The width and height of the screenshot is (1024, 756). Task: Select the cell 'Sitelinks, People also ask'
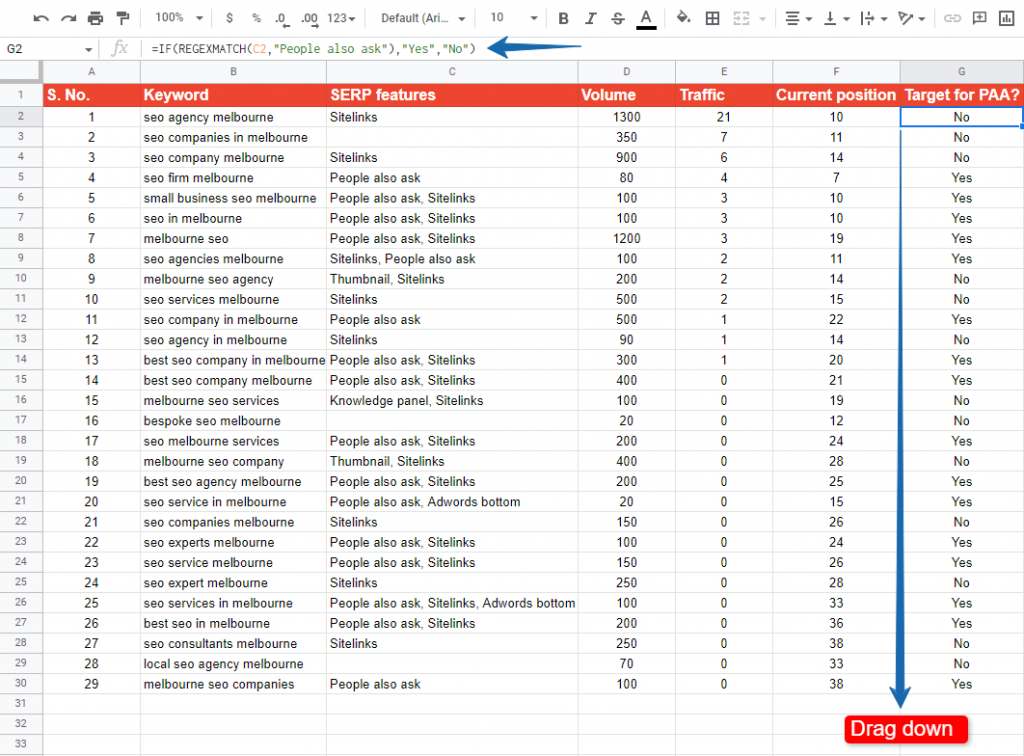[x=452, y=259]
